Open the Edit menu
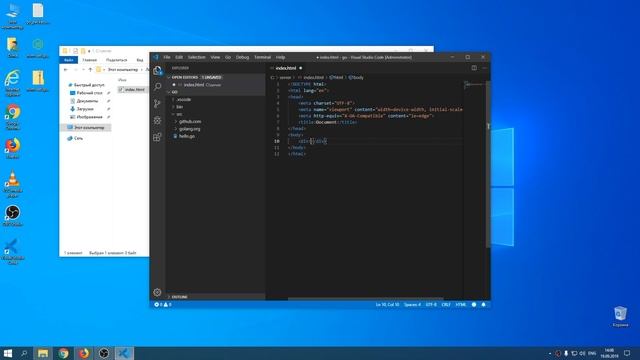 179,57
